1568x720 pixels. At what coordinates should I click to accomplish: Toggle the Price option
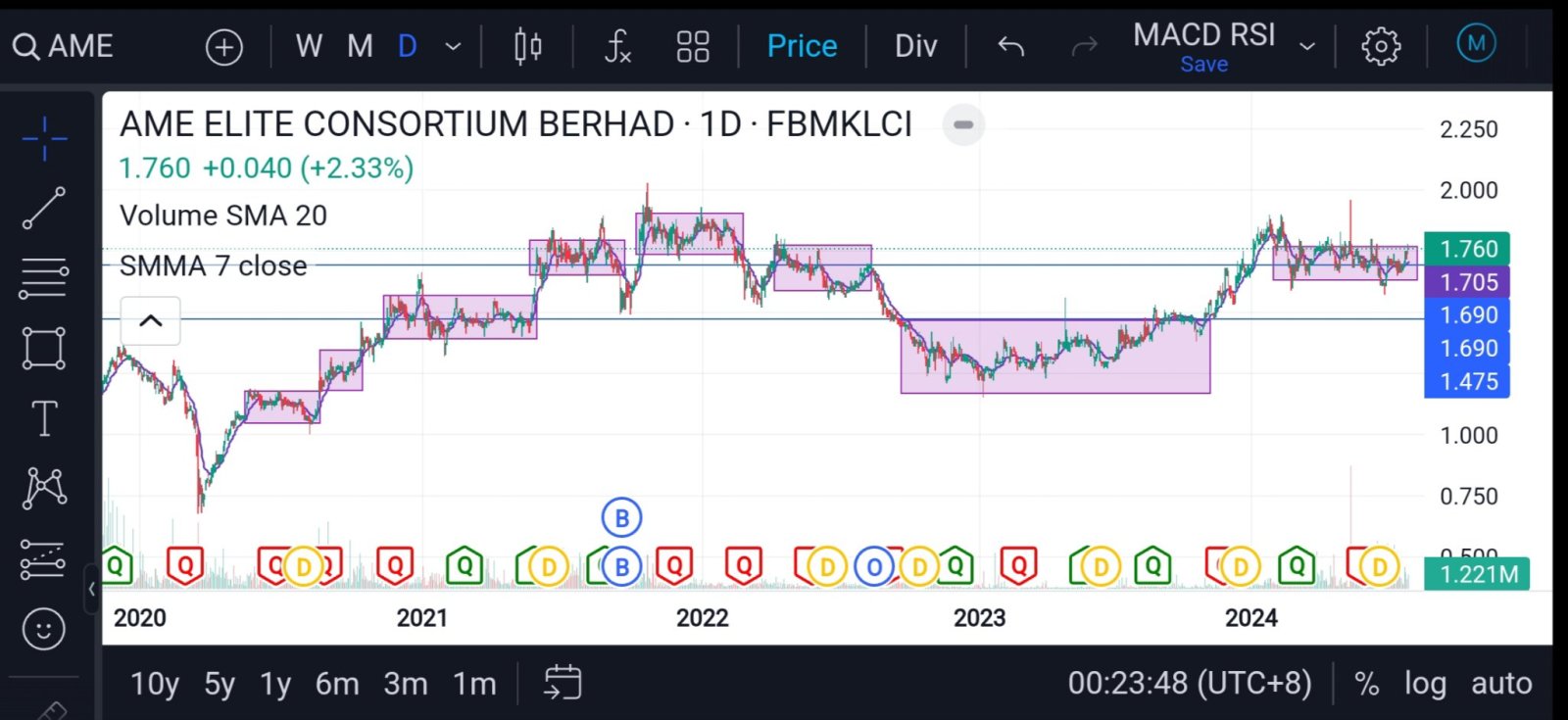coord(802,46)
